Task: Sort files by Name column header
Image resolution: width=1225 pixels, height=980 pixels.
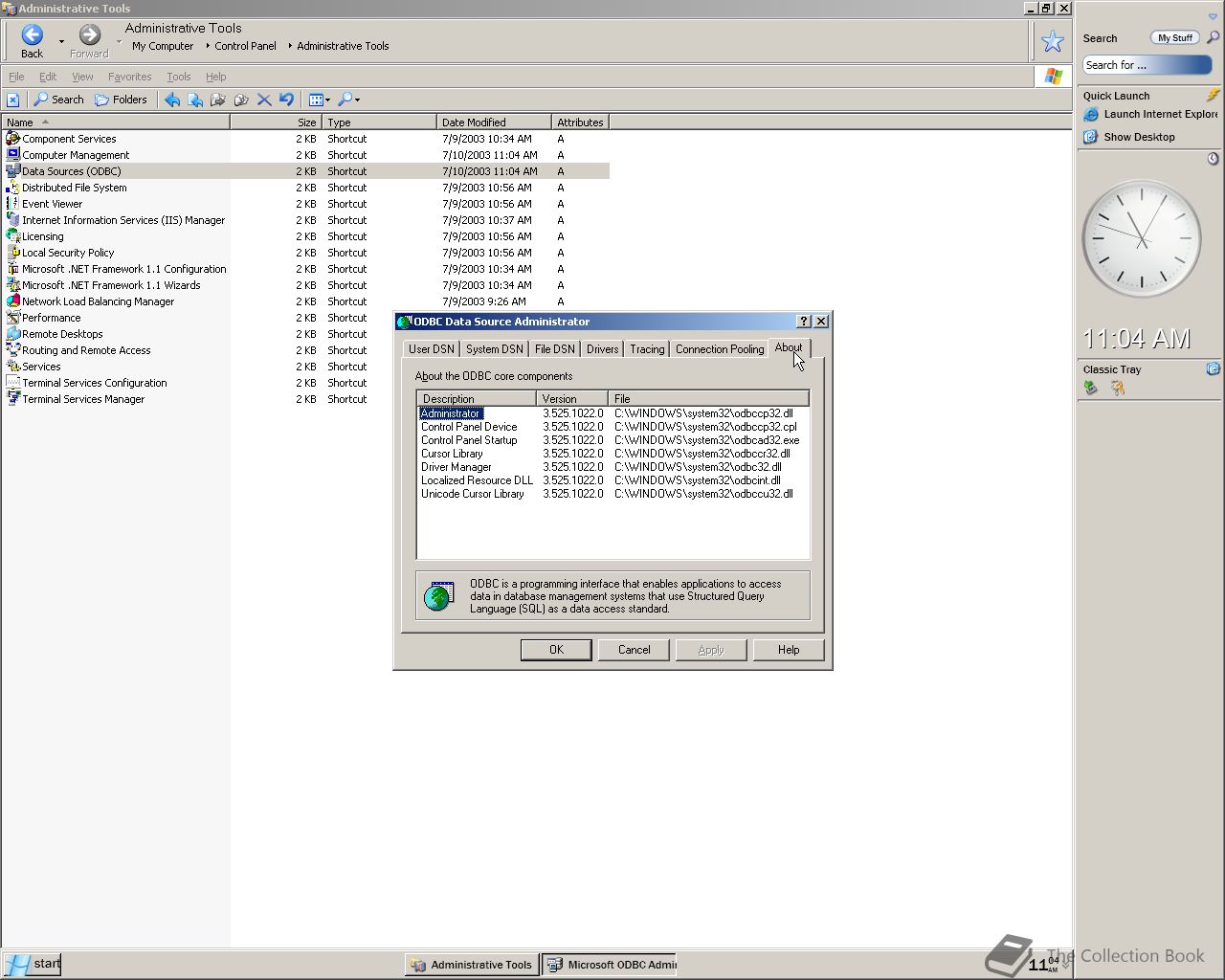Action: coord(115,122)
